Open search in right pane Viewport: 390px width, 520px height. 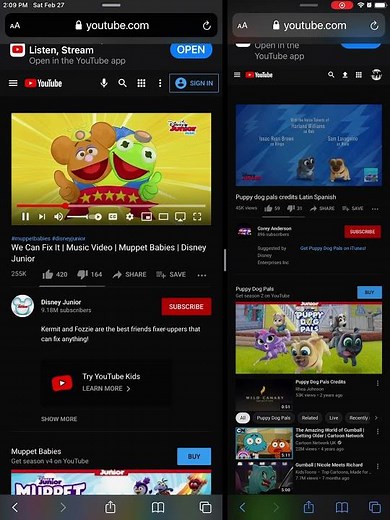[331, 75]
